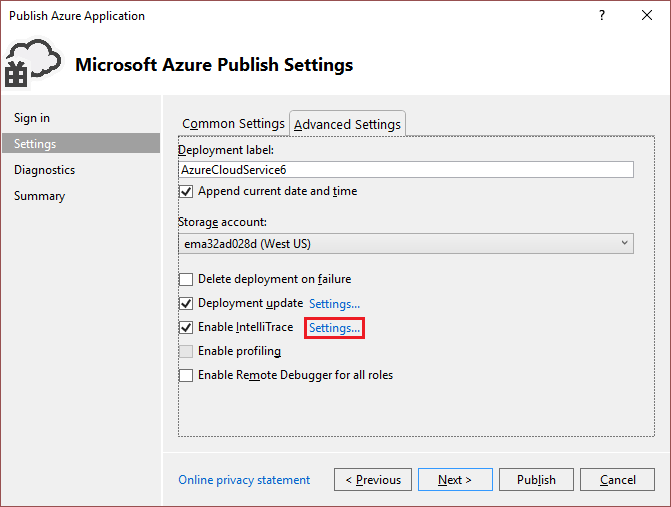Uncheck Append current date and time
Image resolution: width=671 pixels, height=507 pixels.
pyautogui.click(x=186, y=191)
